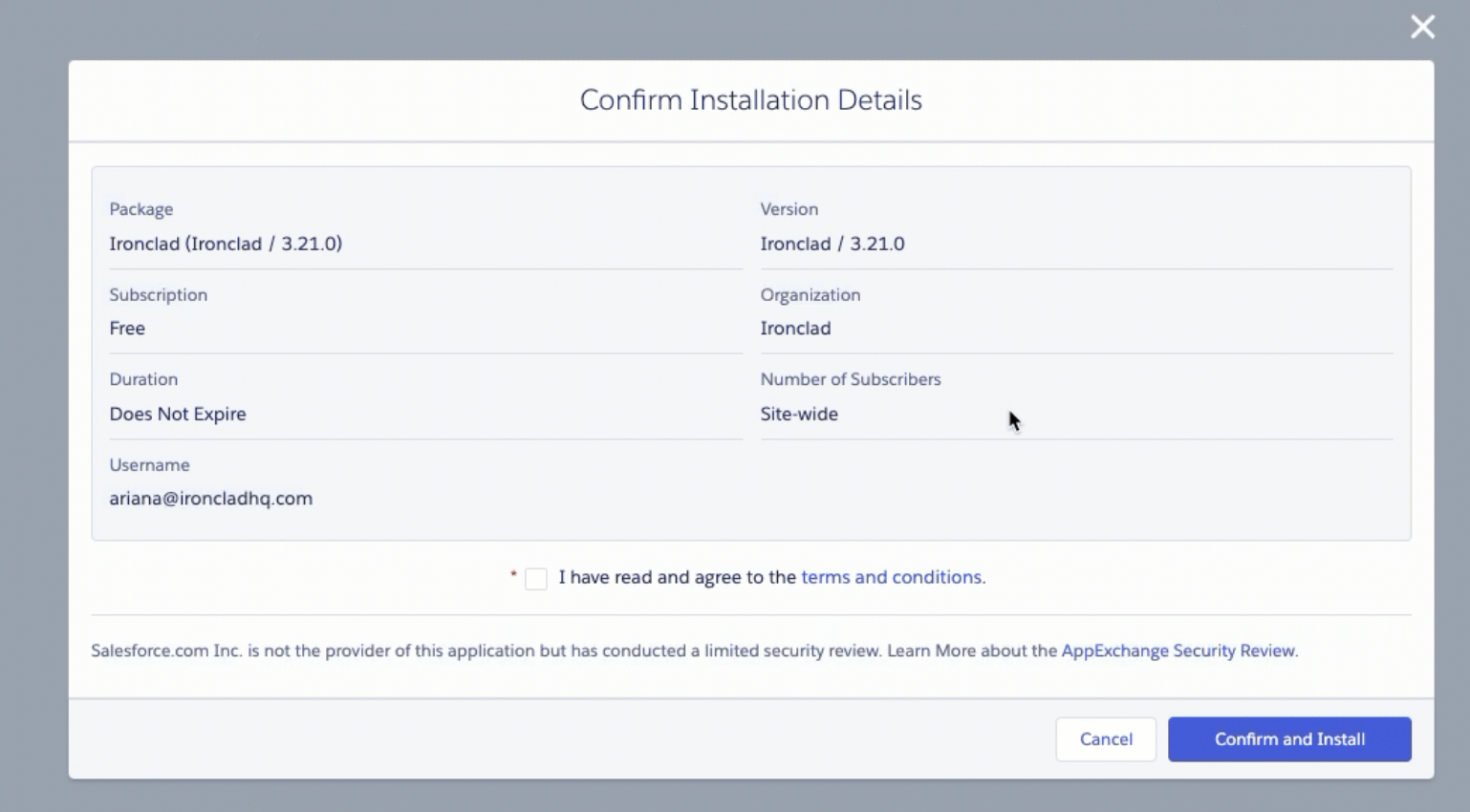Click the Number of Subscribers label
The width and height of the screenshot is (1470, 812).
851,379
